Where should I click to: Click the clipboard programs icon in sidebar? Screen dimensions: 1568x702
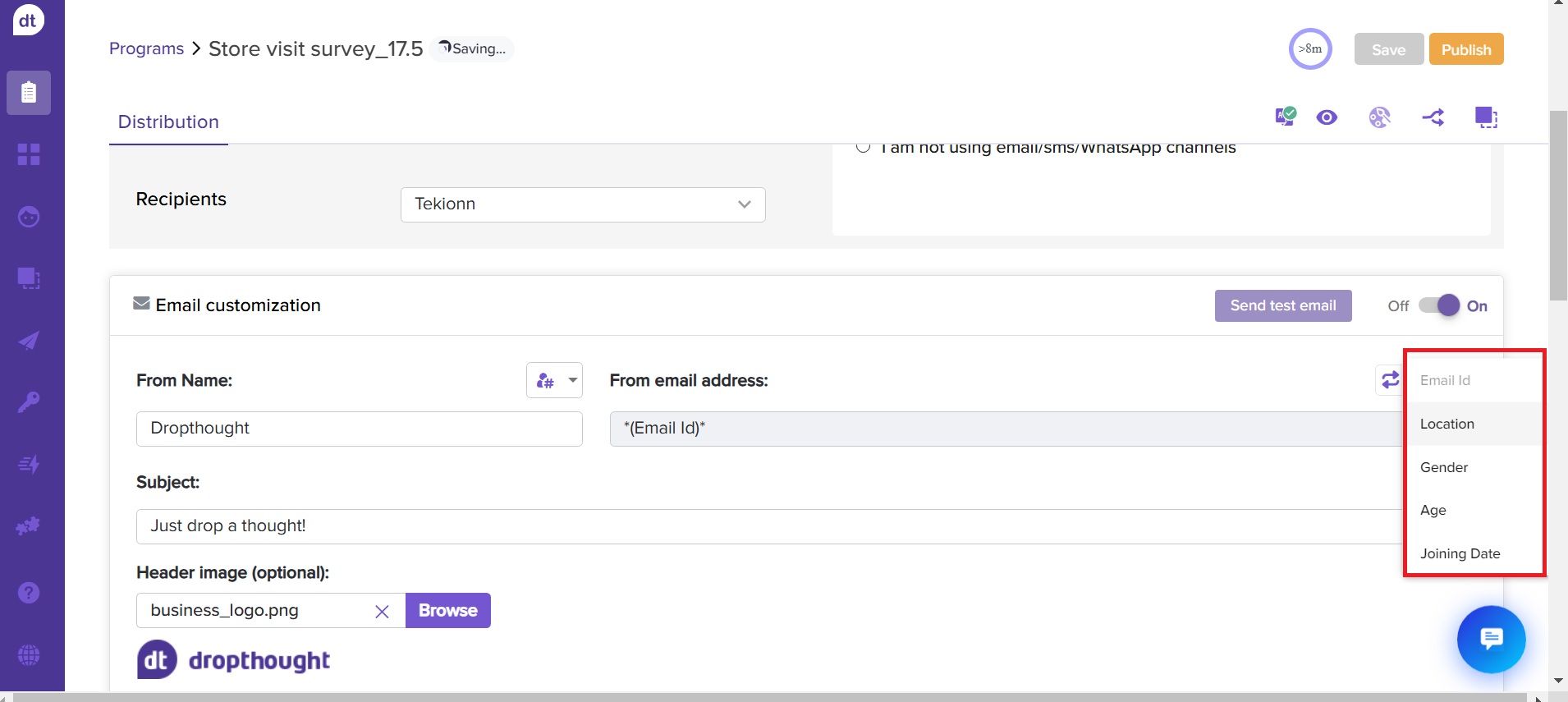pyautogui.click(x=29, y=92)
